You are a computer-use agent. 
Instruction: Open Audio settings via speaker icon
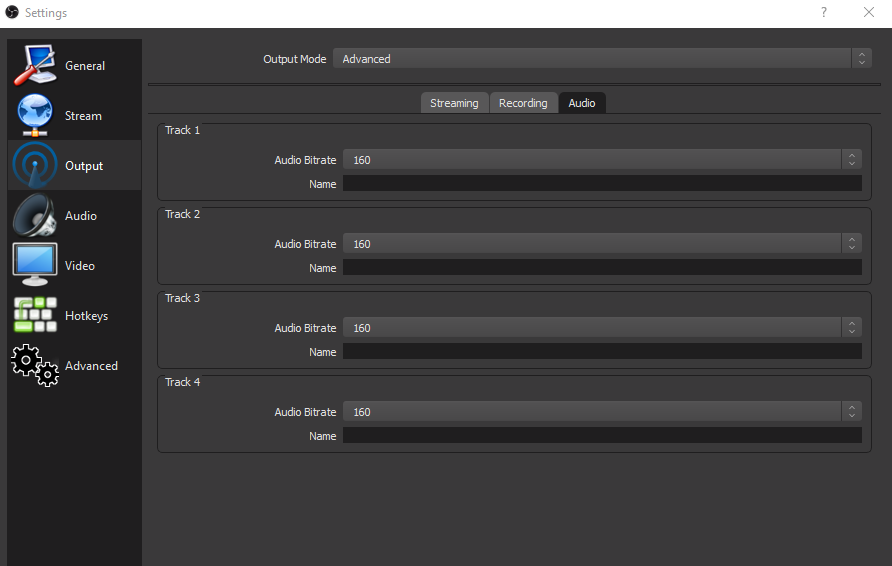35,215
